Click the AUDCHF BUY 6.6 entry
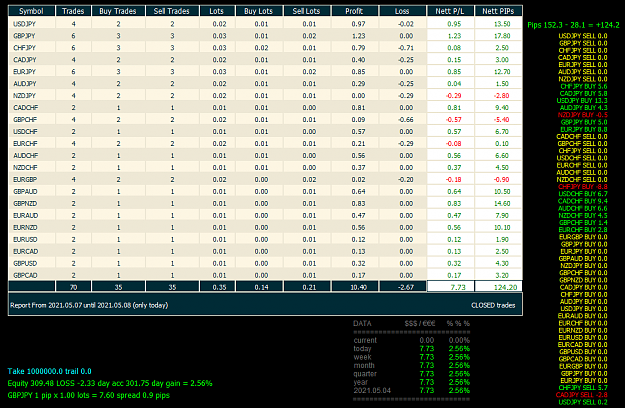Viewport: 625px width, 408px height. pyautogui.click(x=583, y=208)
